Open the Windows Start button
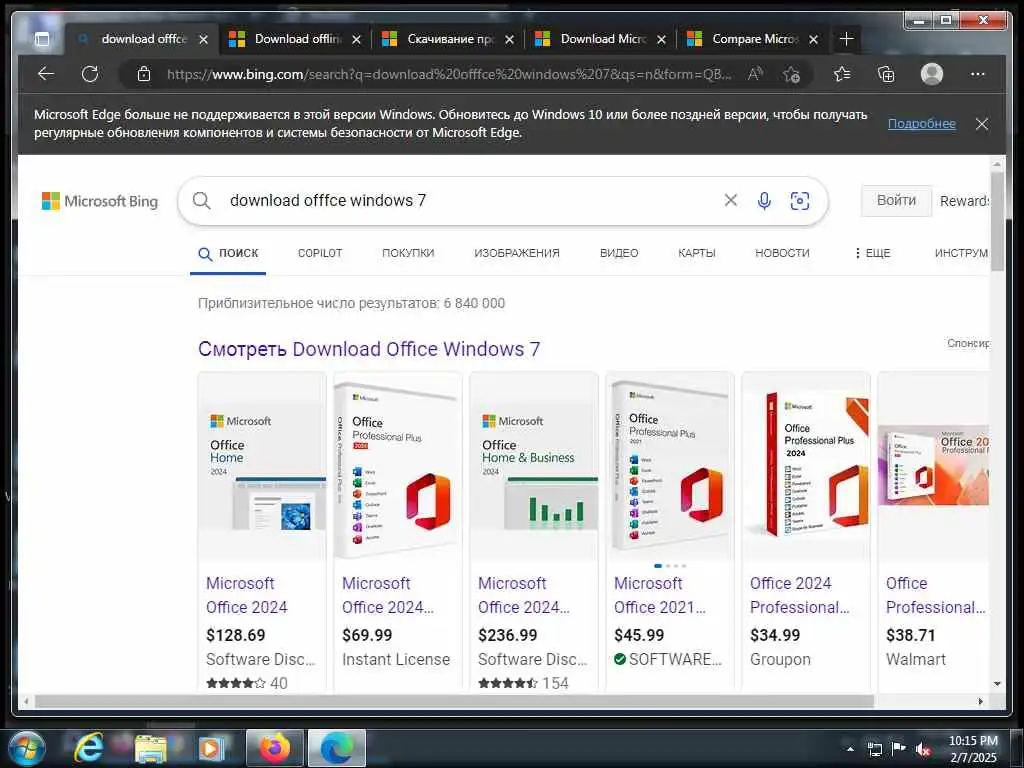The image size is (1024, 768). tap(27, 748)
